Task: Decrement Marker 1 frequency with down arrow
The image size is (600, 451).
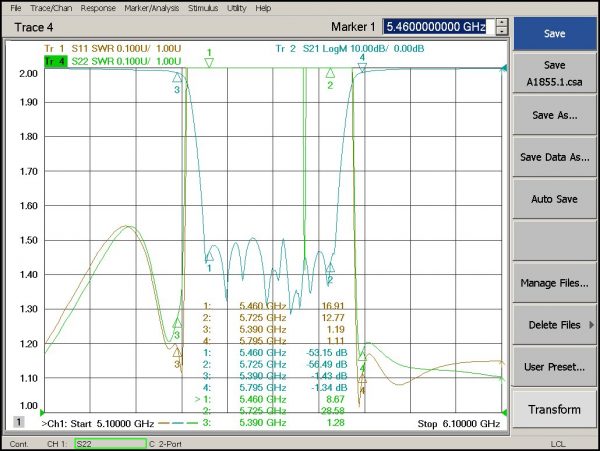Action: [x=502, y=31]
